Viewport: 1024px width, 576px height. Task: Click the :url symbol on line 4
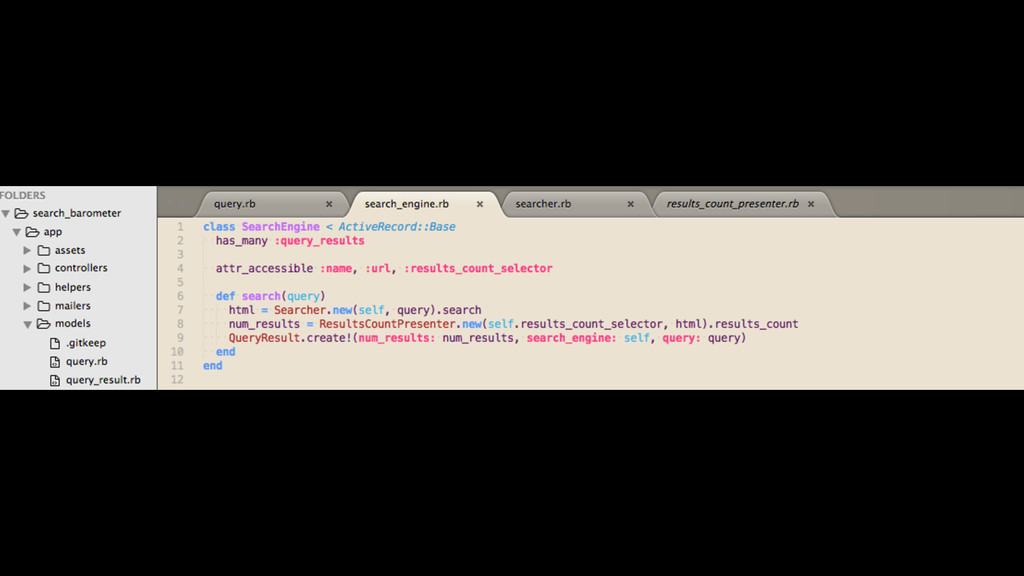(x=378, y=268)
